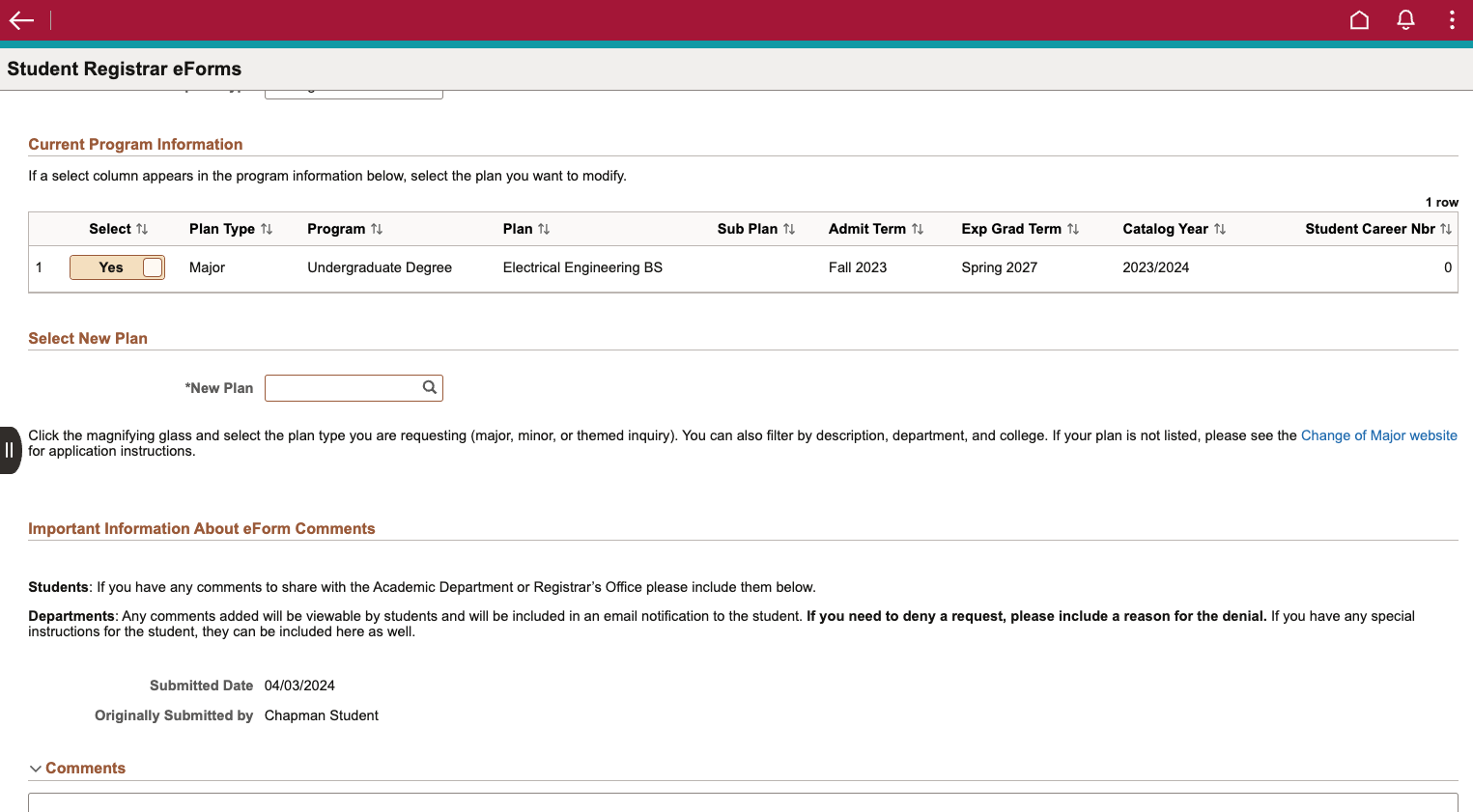Click the 1 row count label
The height and width of the screenshot is (812, 1473).
coord(1442,202)
